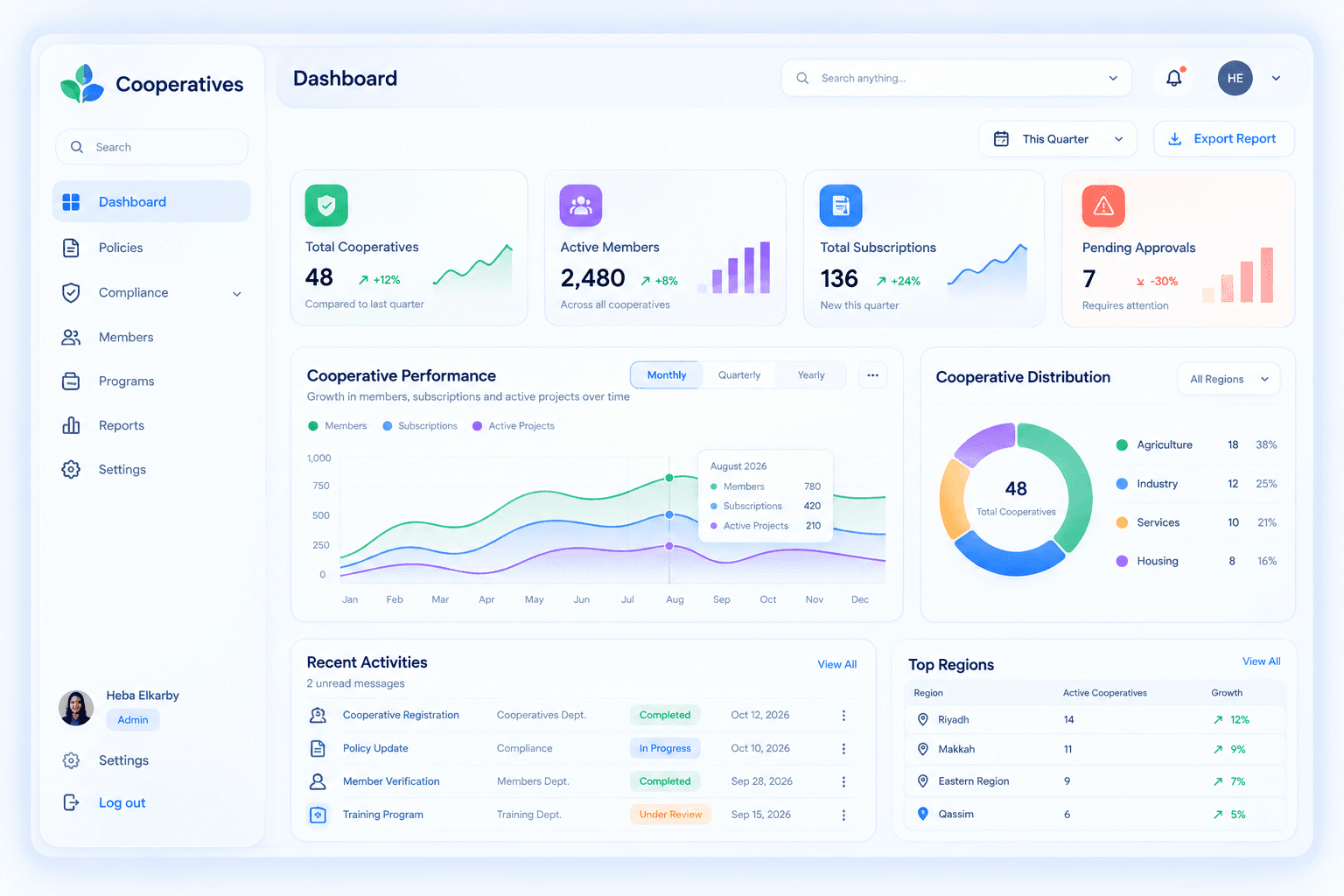
Task: Switch chart to the Quarterly tab
Action: pos(739,375)
